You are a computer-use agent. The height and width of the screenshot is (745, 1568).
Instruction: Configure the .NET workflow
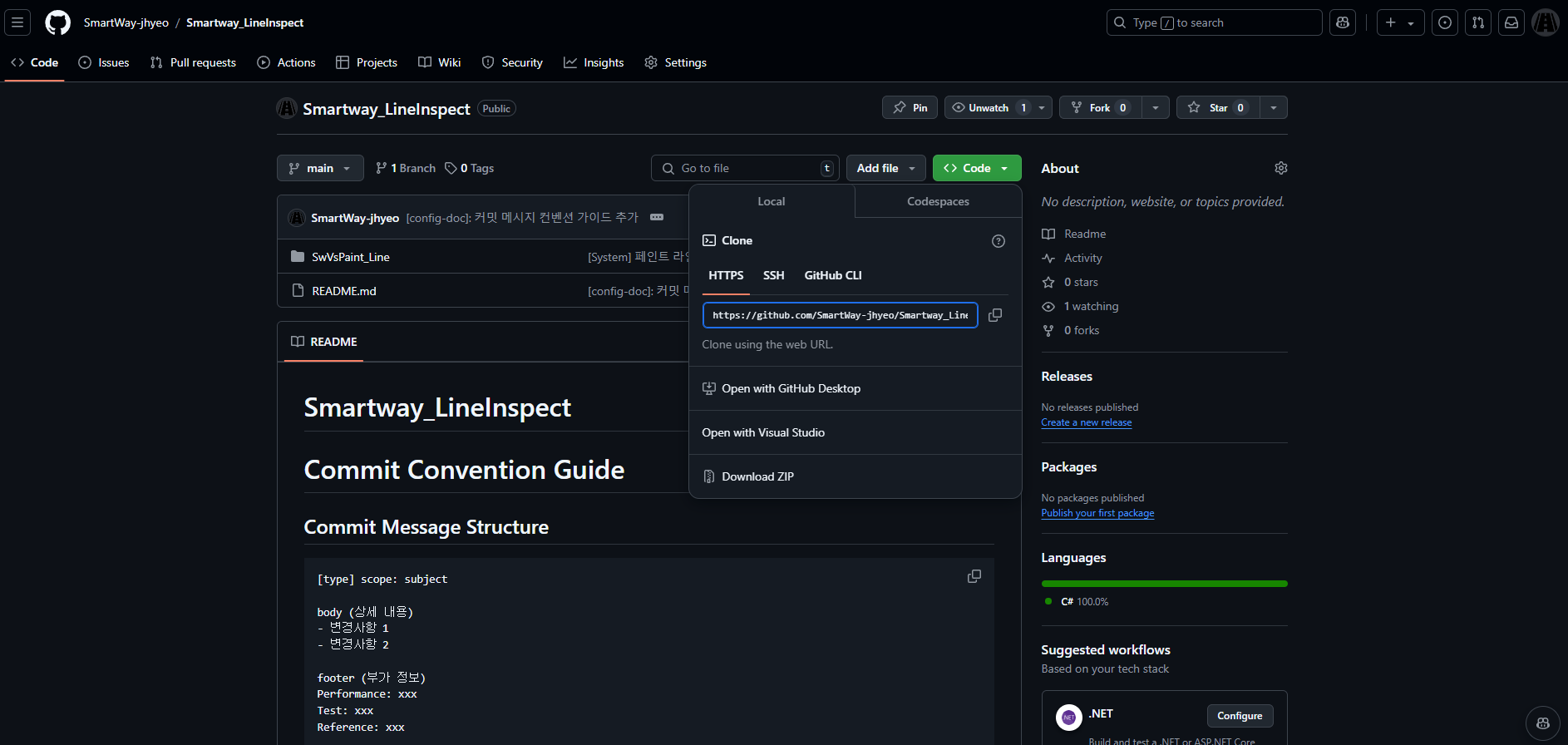pyautogui.click(x=1240, y=716)
